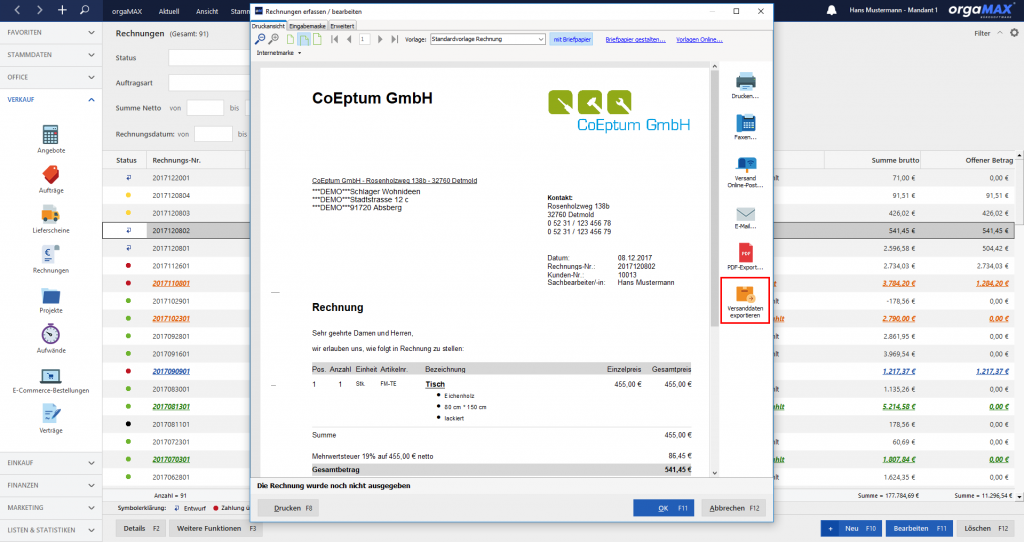
Task: Select the highlighted middle page view icon
Action: (x=304, y=39)
